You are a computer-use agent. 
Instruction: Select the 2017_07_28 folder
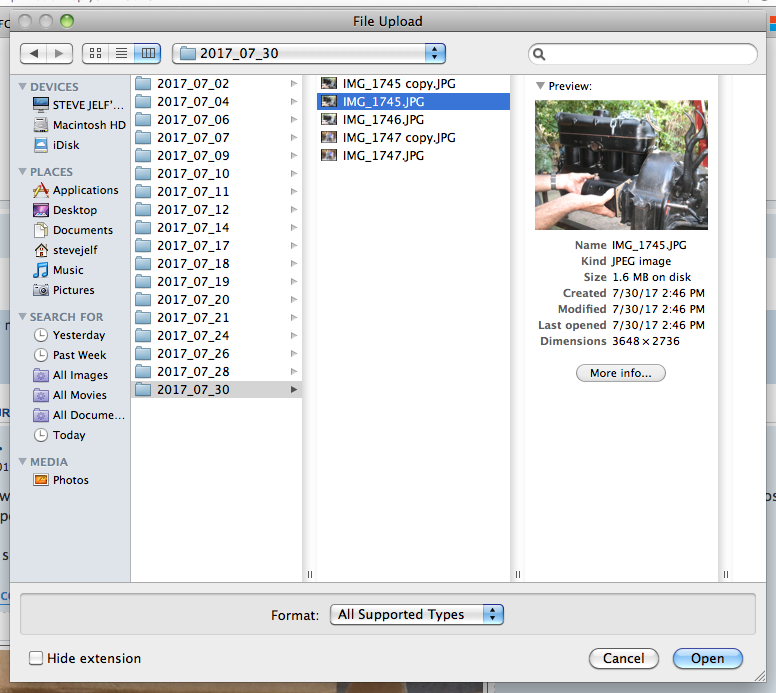(193, 371)
